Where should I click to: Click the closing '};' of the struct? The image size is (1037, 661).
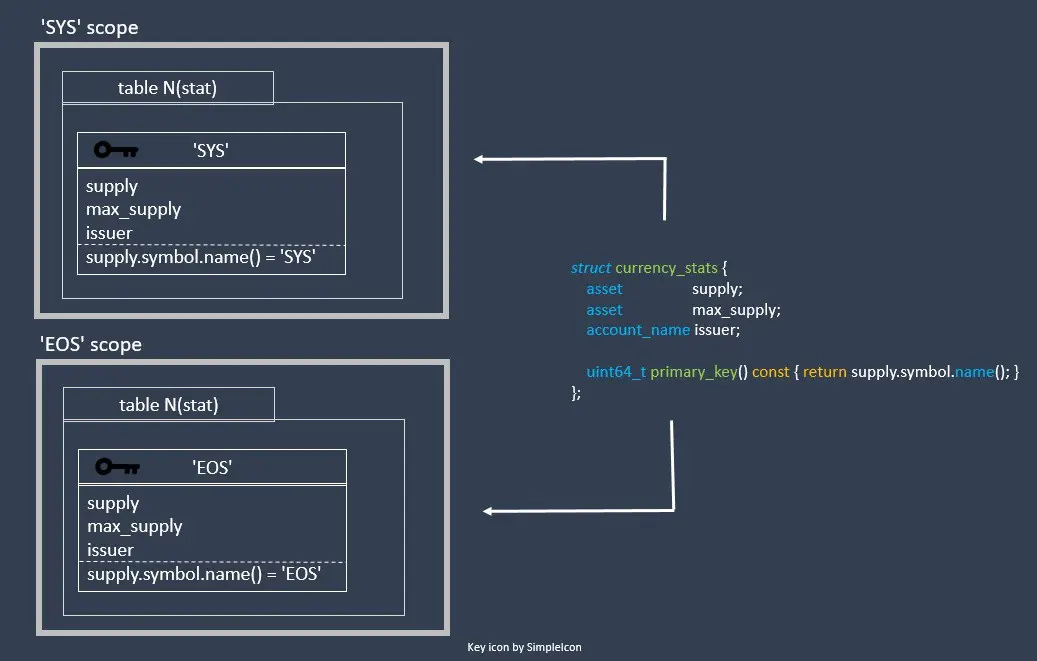coord(575,393)
